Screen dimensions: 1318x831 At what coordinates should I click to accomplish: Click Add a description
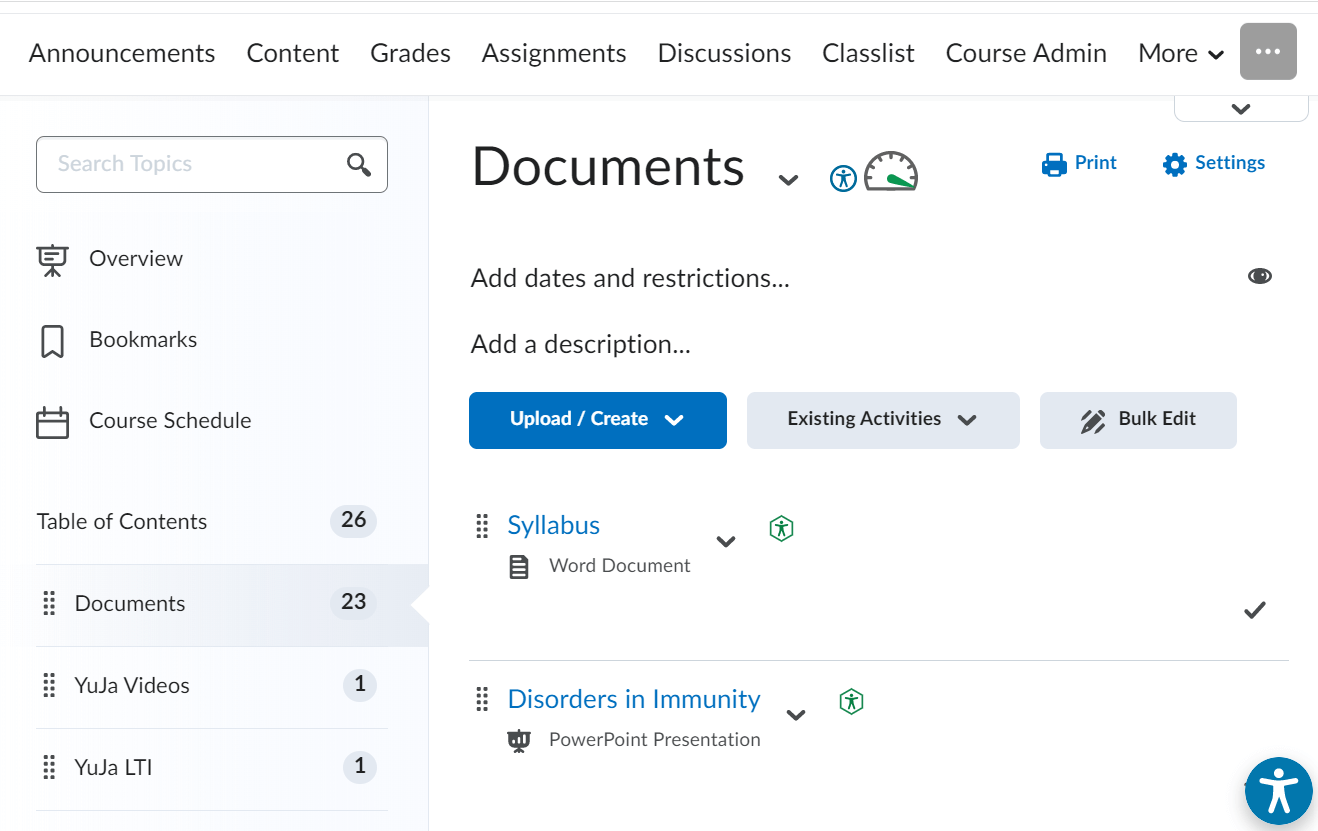[x=581, y=345]
